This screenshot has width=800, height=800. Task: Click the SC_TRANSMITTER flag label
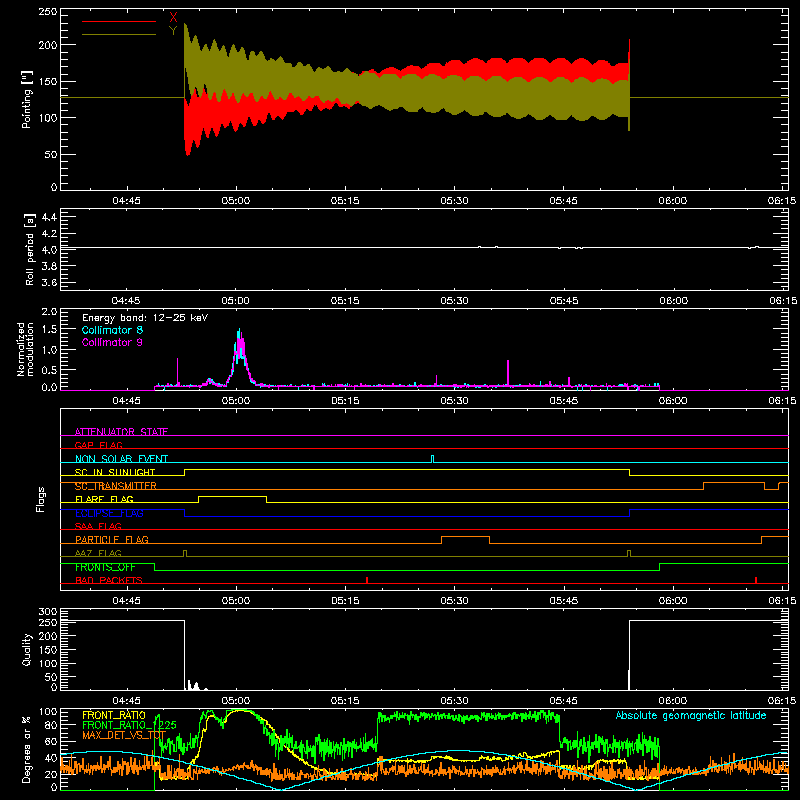click(116, 486)
